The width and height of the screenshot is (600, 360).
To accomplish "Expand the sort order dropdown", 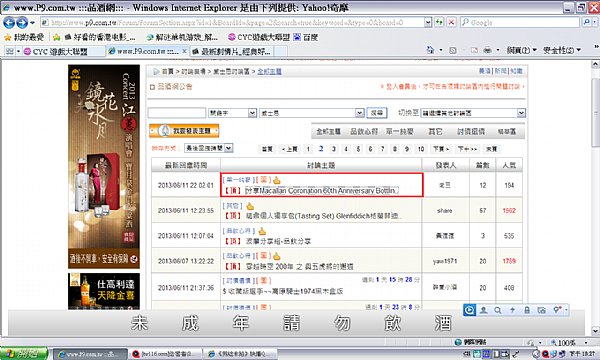I will pyautogui.click(x=209, y=148).
